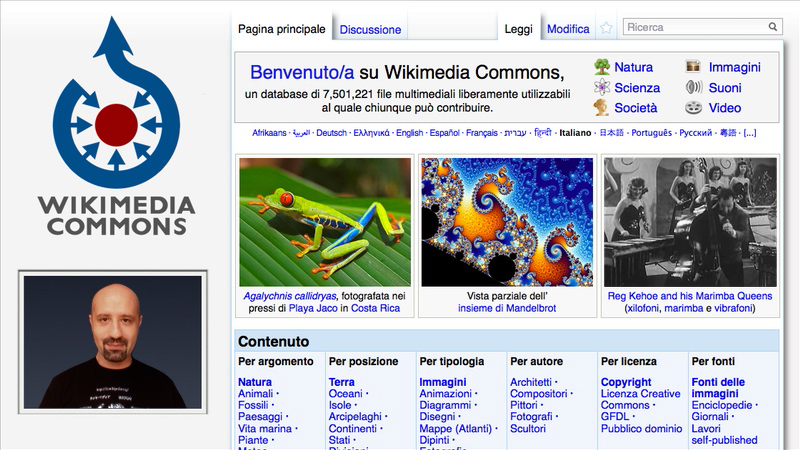Switch language to English
Viewport: 800px width, 450px height.
[x=410, y=133]
